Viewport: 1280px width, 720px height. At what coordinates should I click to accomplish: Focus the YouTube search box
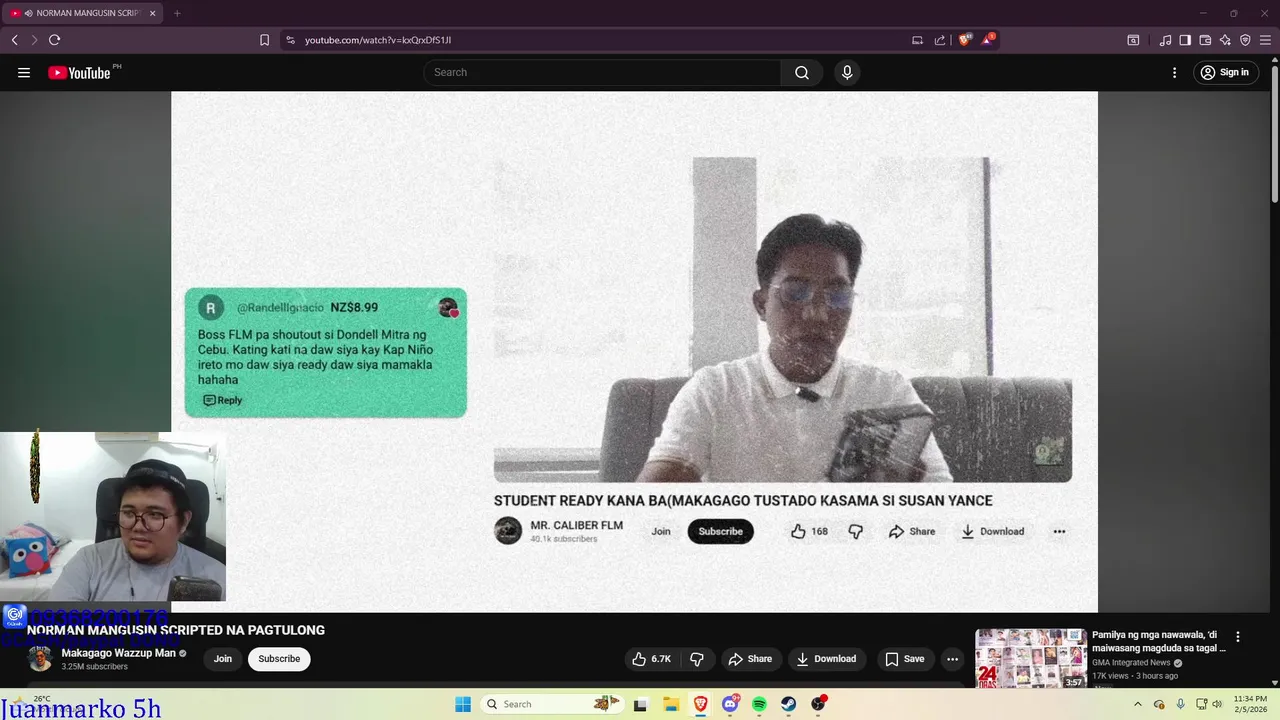click(x=603, y=72)
